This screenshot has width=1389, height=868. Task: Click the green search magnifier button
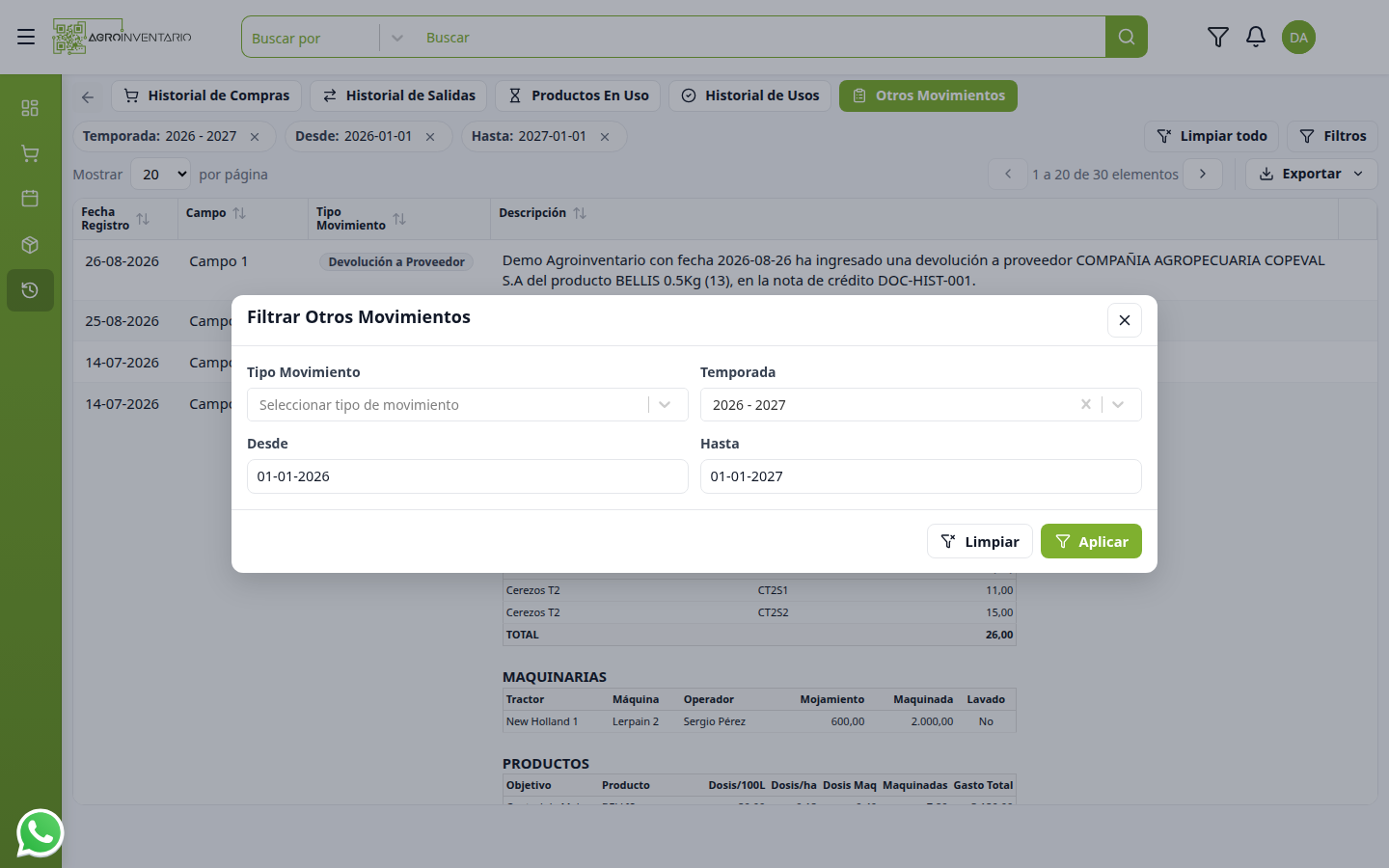[1127, 37]
